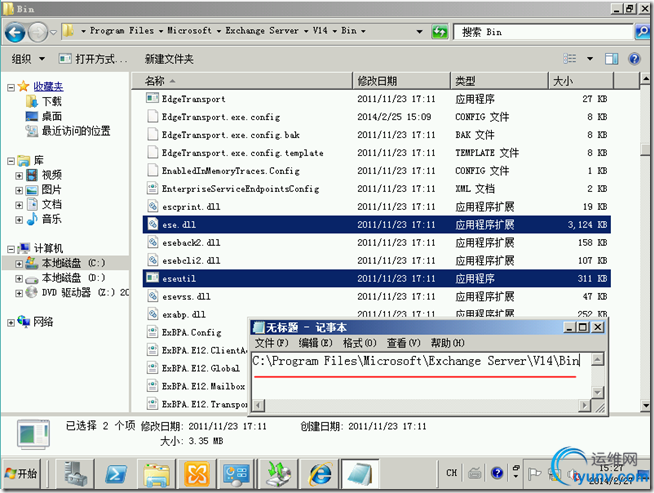The width and height of the screenshot is (654, 493).
Task: Click the Forward navigation arrow
Action: click(38, 32)
